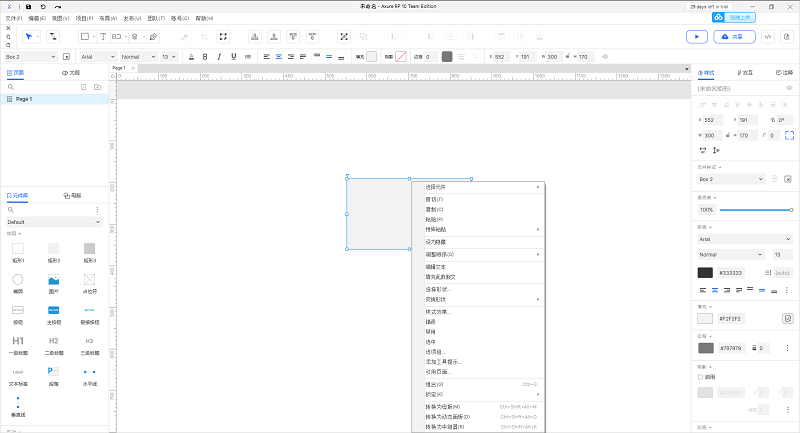Click the Bold formatting icon

(x=205, y=56)
